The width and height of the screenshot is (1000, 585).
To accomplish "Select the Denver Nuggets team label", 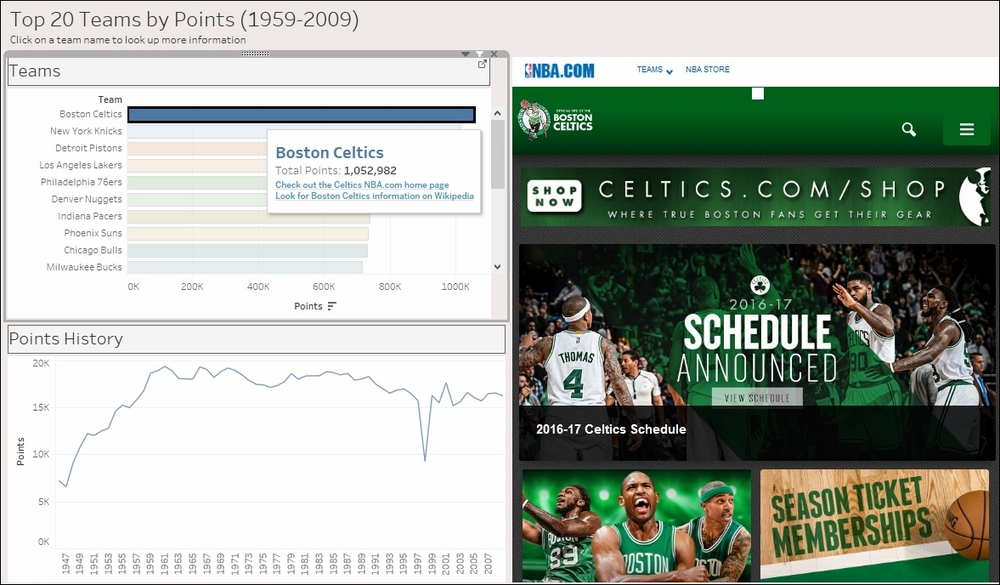I will click(x=87, y=199).
